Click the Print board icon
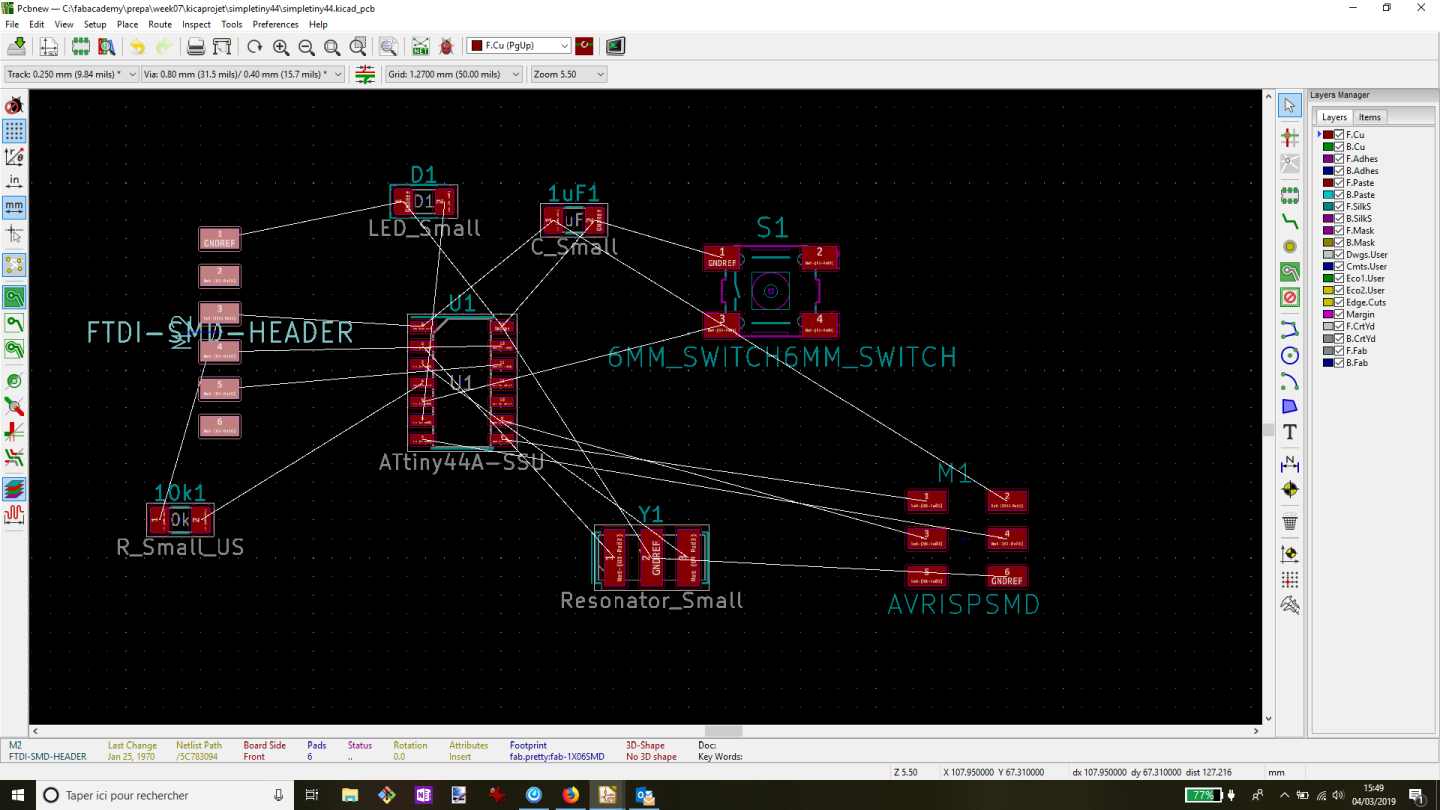1440x810 pixels. pos(196,46)
